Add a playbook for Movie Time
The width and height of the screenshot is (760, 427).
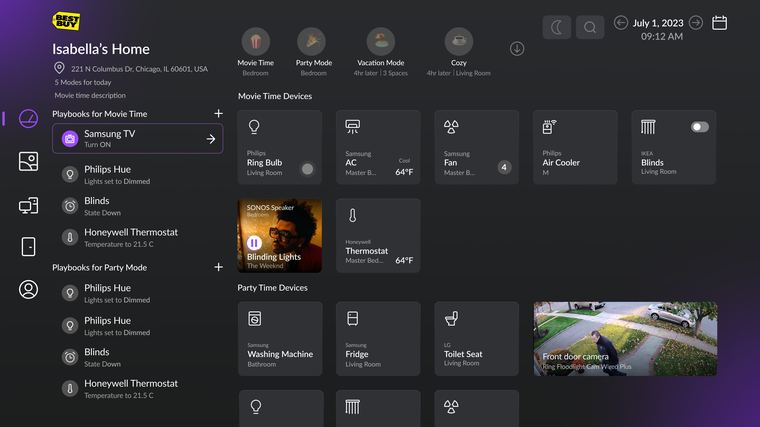[219, 113]
